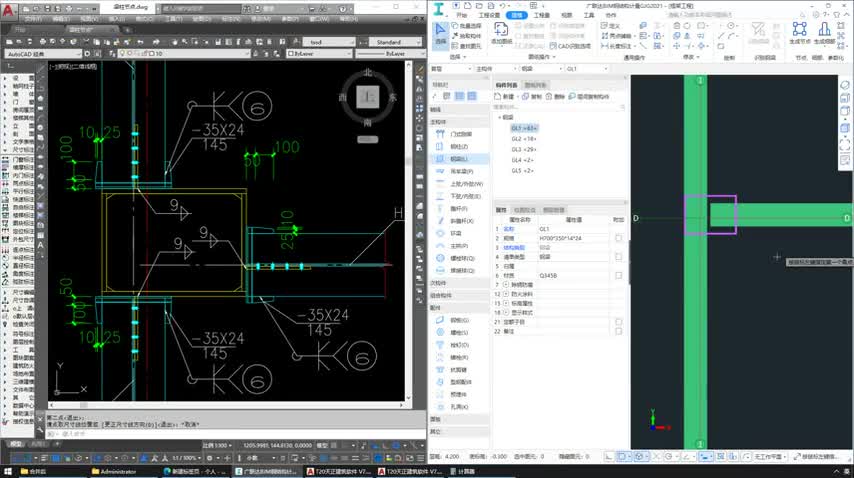Click the ViewCube top face
The image size is (854, 478).
(369, 97)
